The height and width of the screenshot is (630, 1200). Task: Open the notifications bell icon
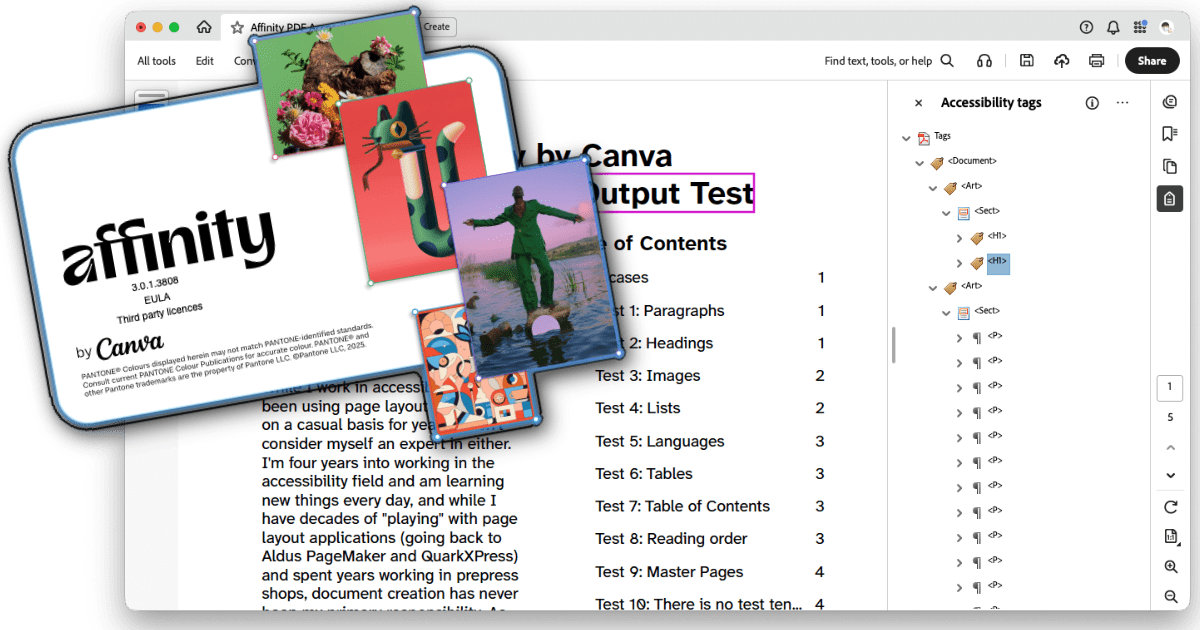1113,27
